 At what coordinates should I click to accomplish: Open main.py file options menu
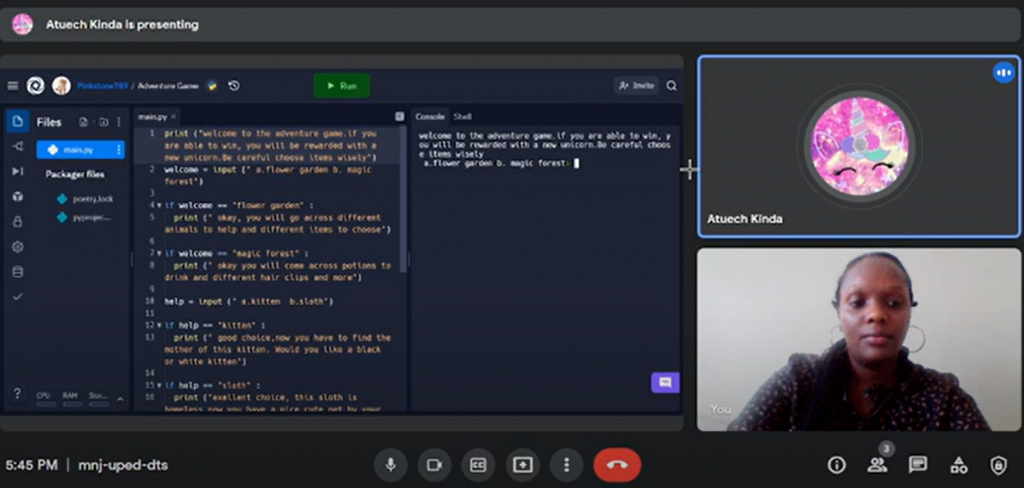point(119,150)
